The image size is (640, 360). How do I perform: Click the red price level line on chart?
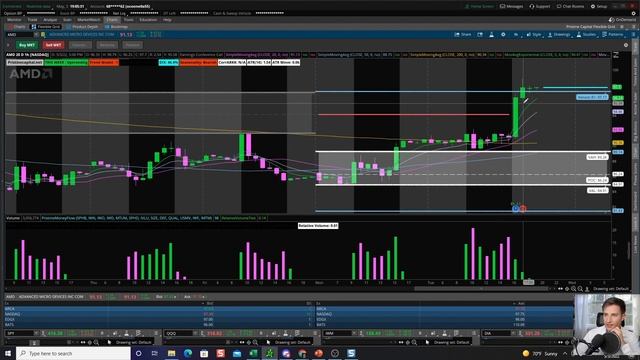pyautogui.click(x=413, y=115)
